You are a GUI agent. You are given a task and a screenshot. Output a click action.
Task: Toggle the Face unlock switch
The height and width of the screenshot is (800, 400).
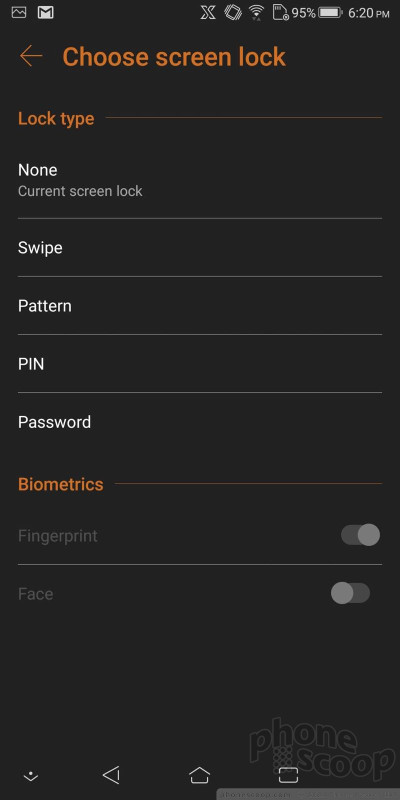coord(351,593)
